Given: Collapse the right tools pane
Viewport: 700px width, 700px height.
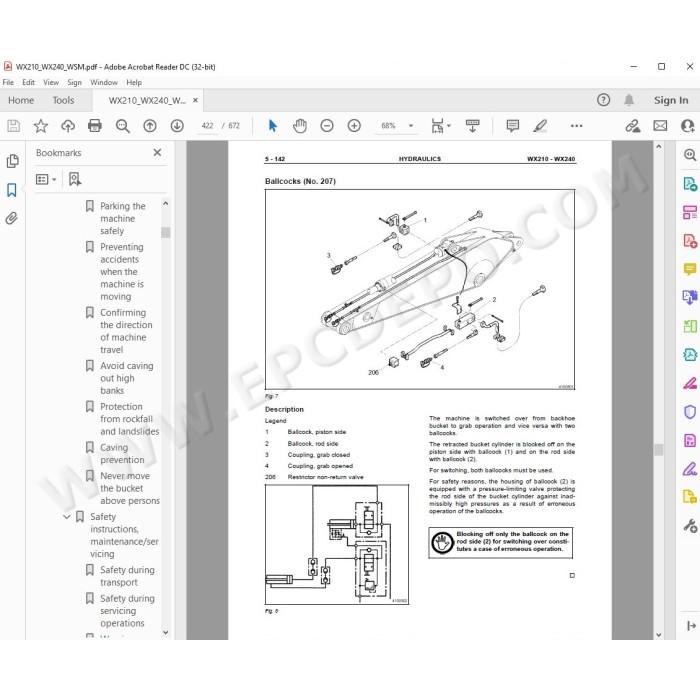Looking at the screenshot, I should tap(691, 626).
